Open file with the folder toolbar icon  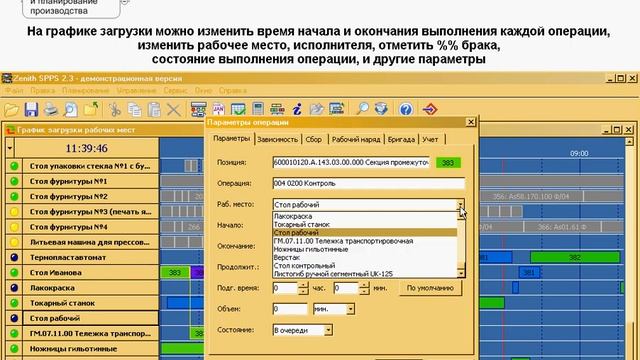point(12,109)
